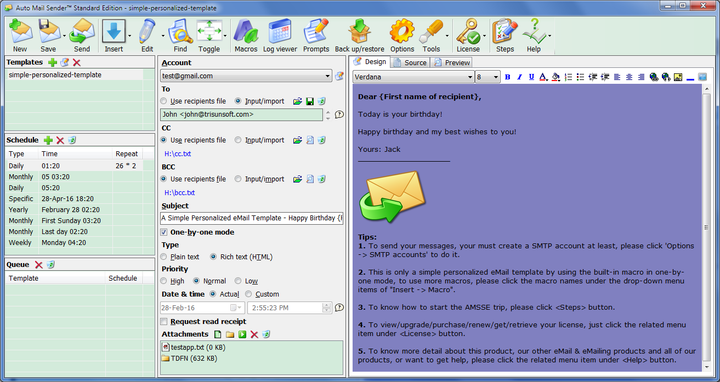
Task: Click background fill color button in editor
Action: (556, 77)
